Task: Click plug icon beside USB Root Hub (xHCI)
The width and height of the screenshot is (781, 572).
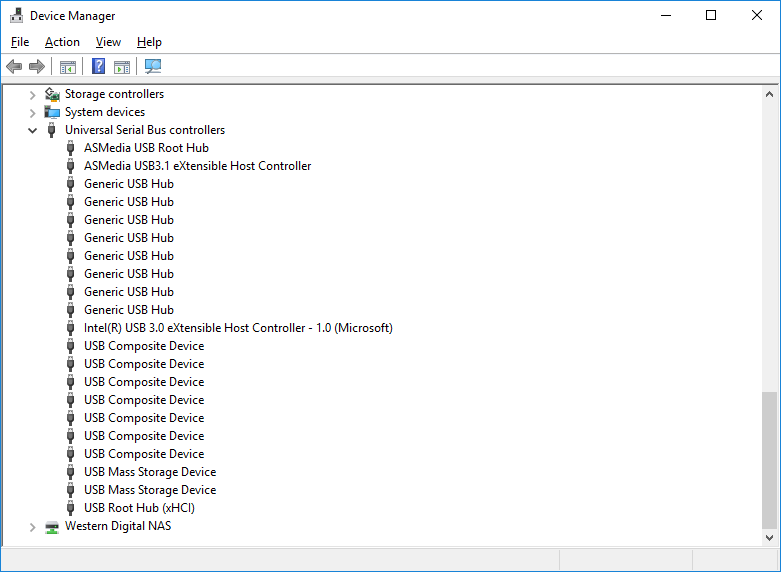Action: tap(71, 508)
